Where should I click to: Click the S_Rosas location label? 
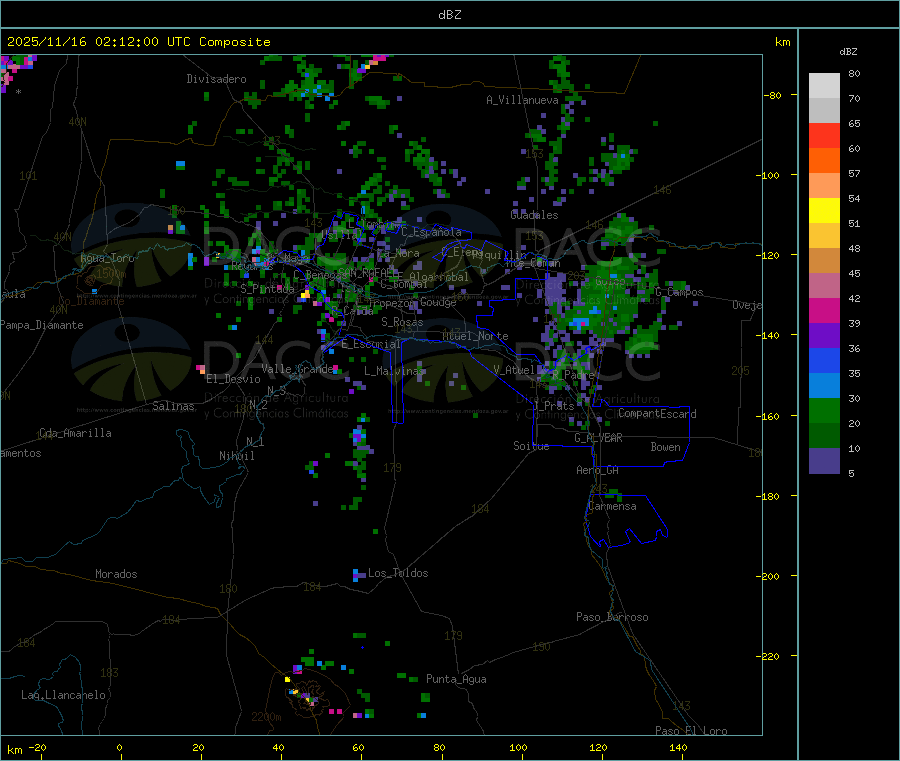(402, 323)
